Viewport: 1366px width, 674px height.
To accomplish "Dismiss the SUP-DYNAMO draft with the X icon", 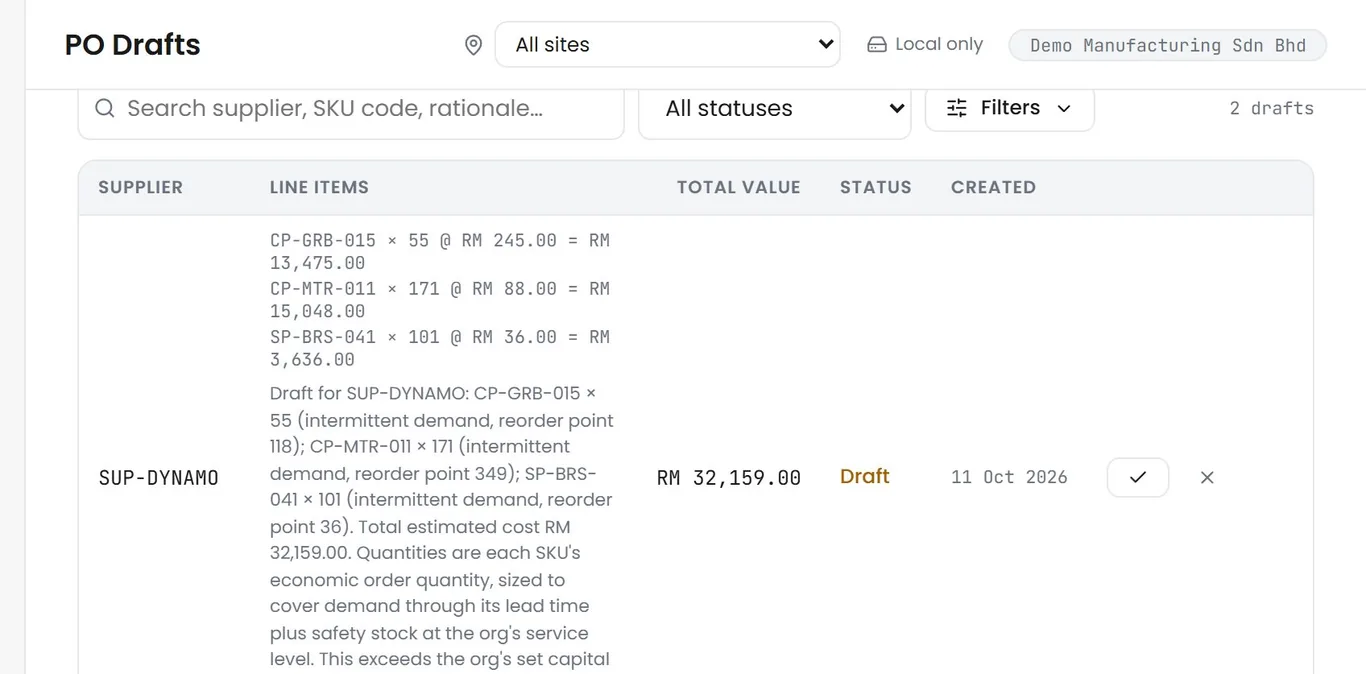I will [1207, 477].
